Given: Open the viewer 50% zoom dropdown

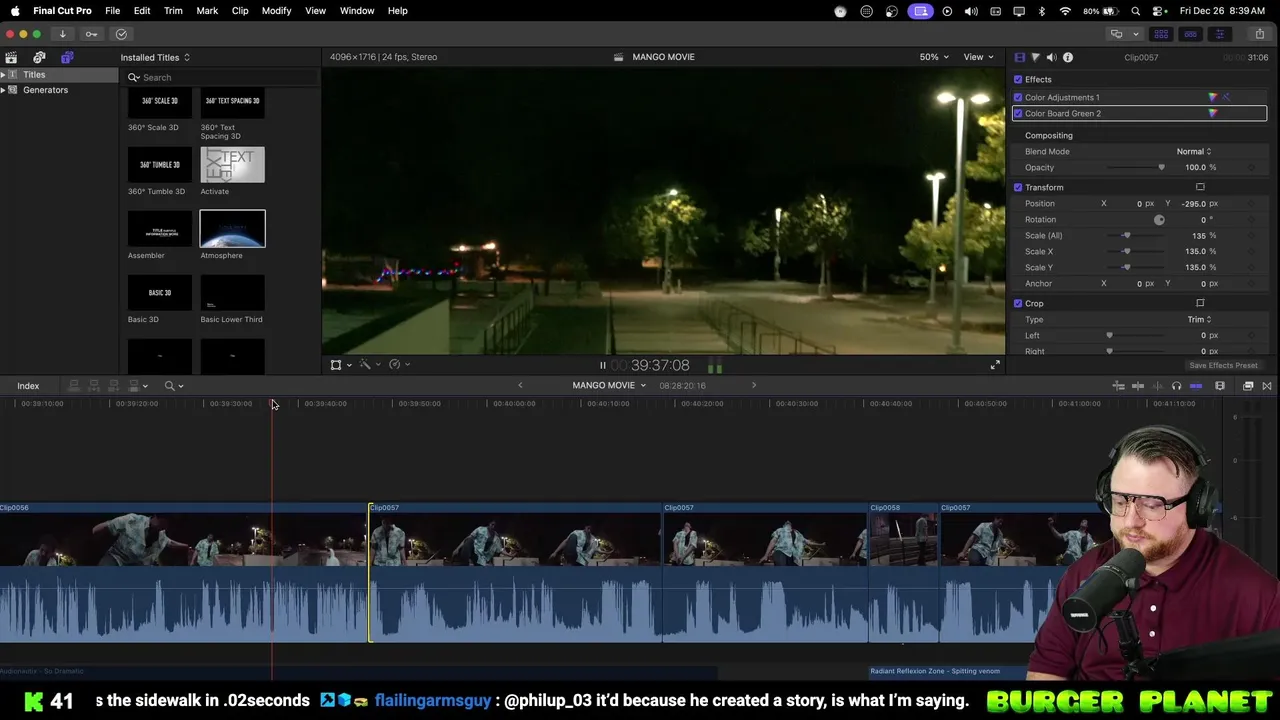Looking at the screenshot, I should click(934, 57).
